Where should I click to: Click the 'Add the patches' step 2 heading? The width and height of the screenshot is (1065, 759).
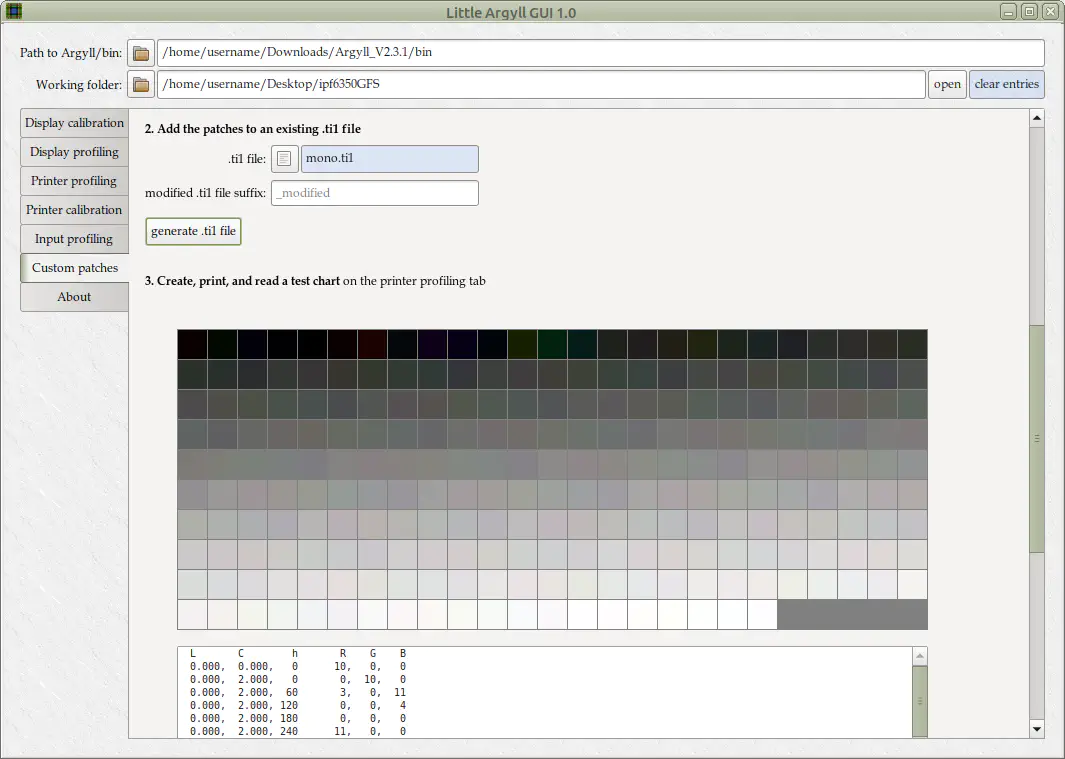tap(253, 129)
